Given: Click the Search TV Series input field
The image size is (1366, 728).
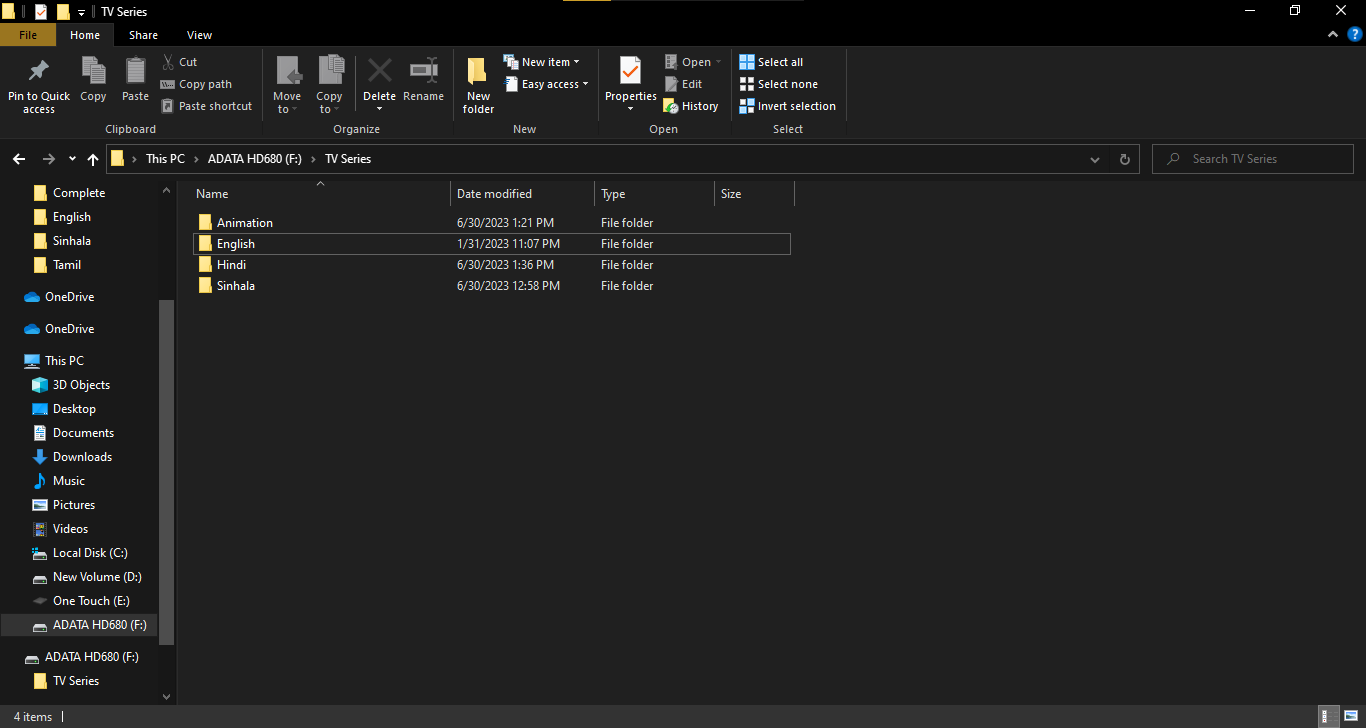Looking at the screenshot, I should 1253,159.
